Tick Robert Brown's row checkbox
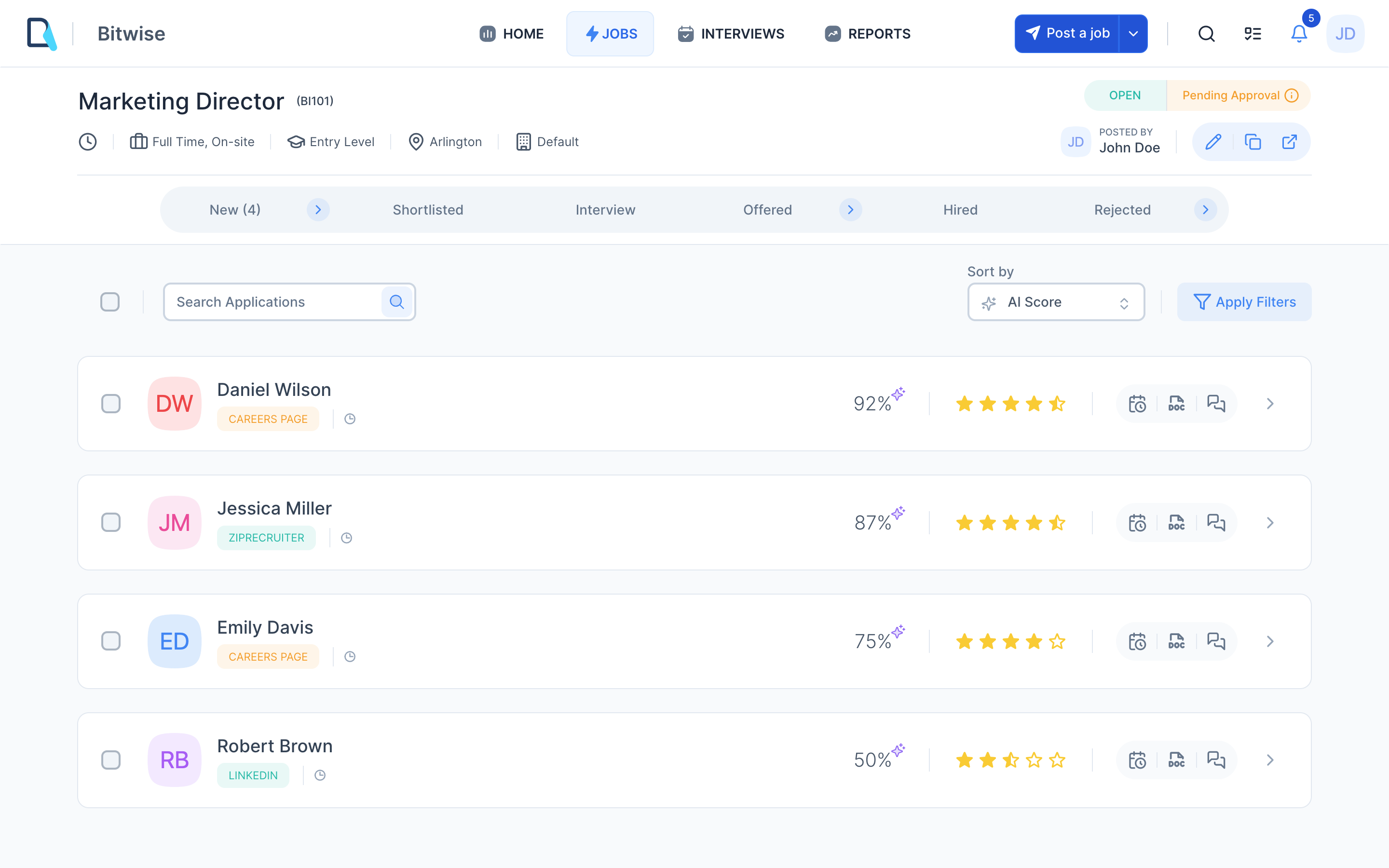The width and height of the screenshot is (1389, 868). point(111,760)
